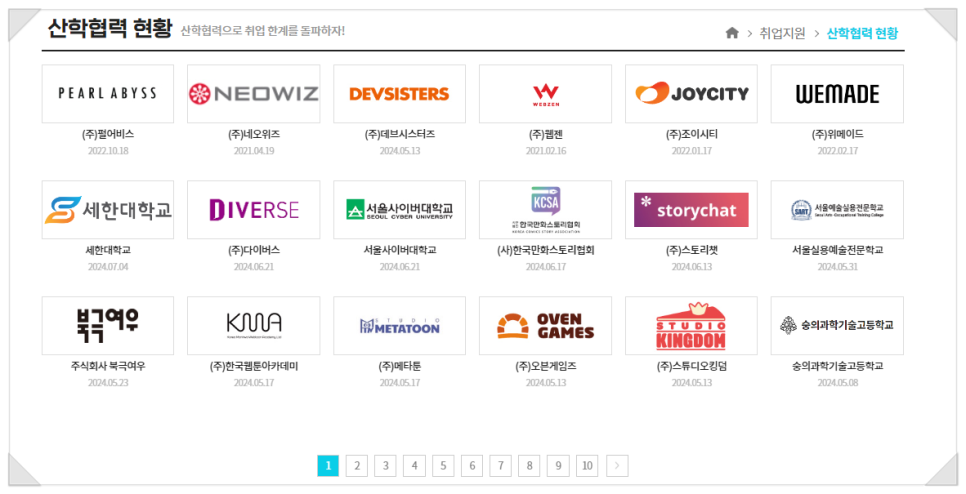The width and height of the screenshot is (966, 494).
Task: Click the date 2024.05.08
Action: tap(837, 383)
